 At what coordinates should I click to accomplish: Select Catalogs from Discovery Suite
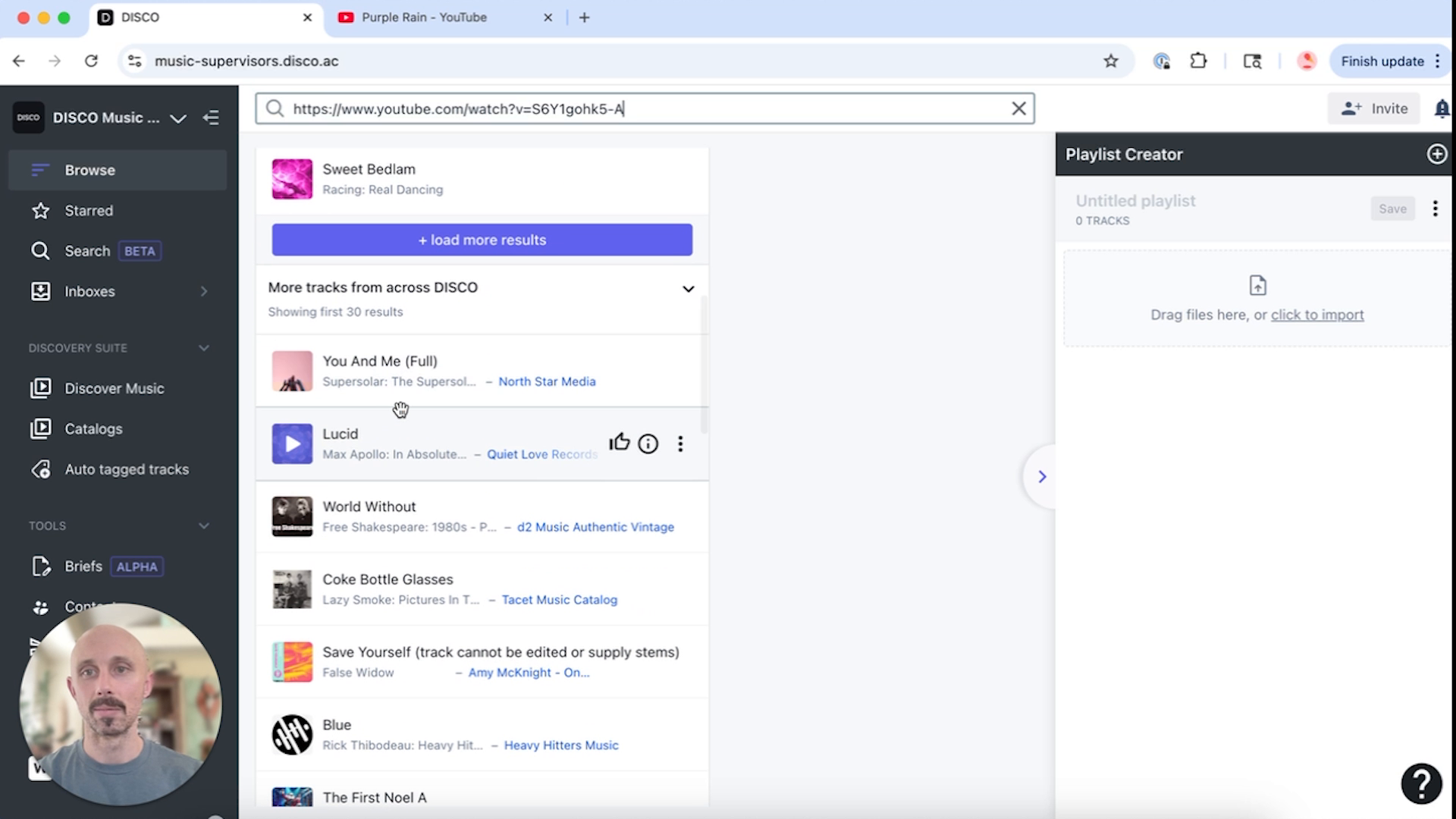tap(93, 428)
